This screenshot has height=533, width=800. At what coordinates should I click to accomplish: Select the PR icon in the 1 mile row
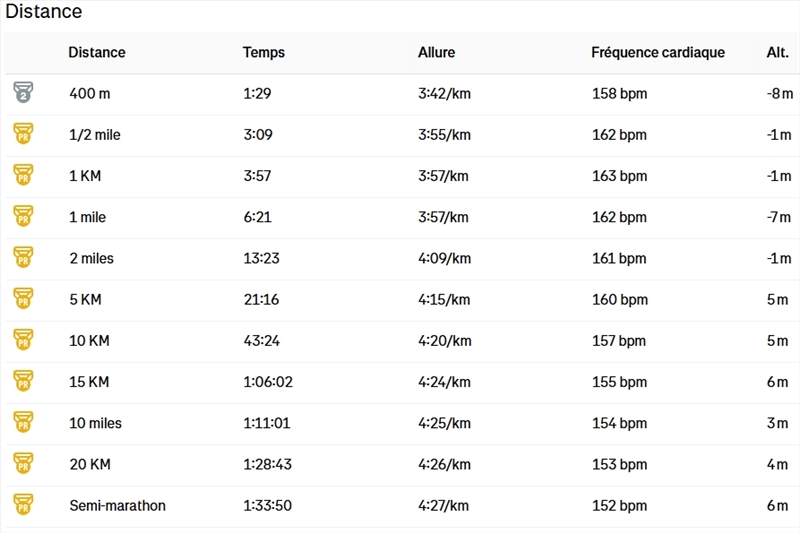(x=23, y=216)
